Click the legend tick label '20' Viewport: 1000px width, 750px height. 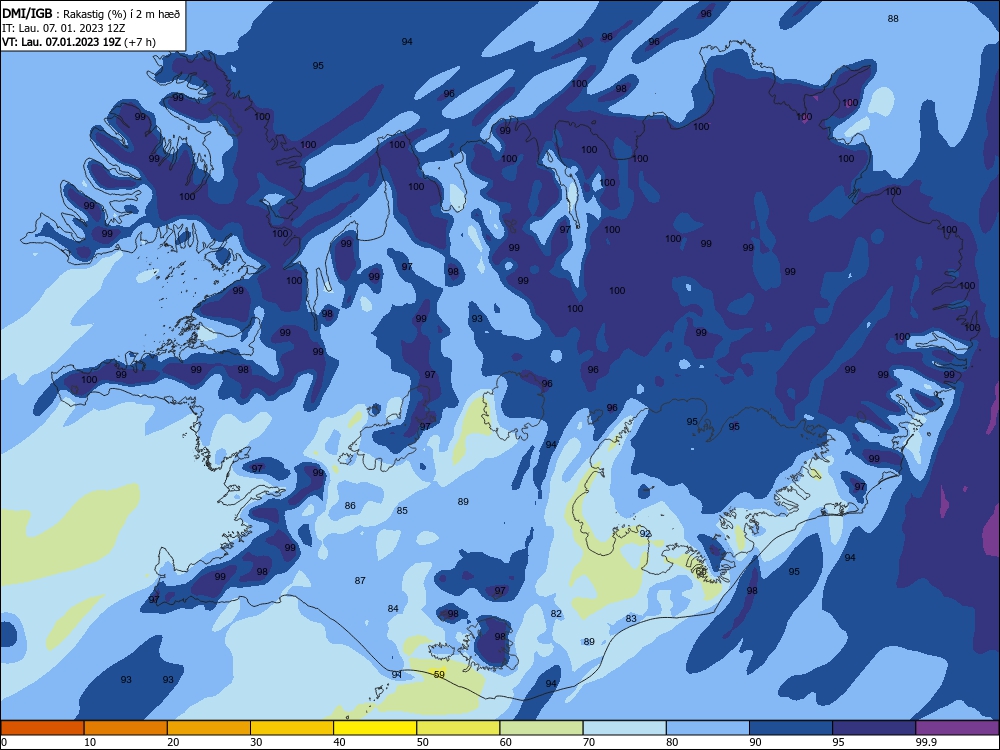coord(173,742)
